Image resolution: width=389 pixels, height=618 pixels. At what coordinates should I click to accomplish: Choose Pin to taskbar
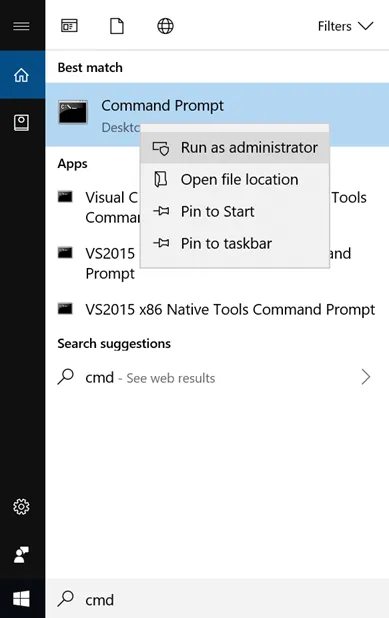pyautogui.click(x=235, y=244)
